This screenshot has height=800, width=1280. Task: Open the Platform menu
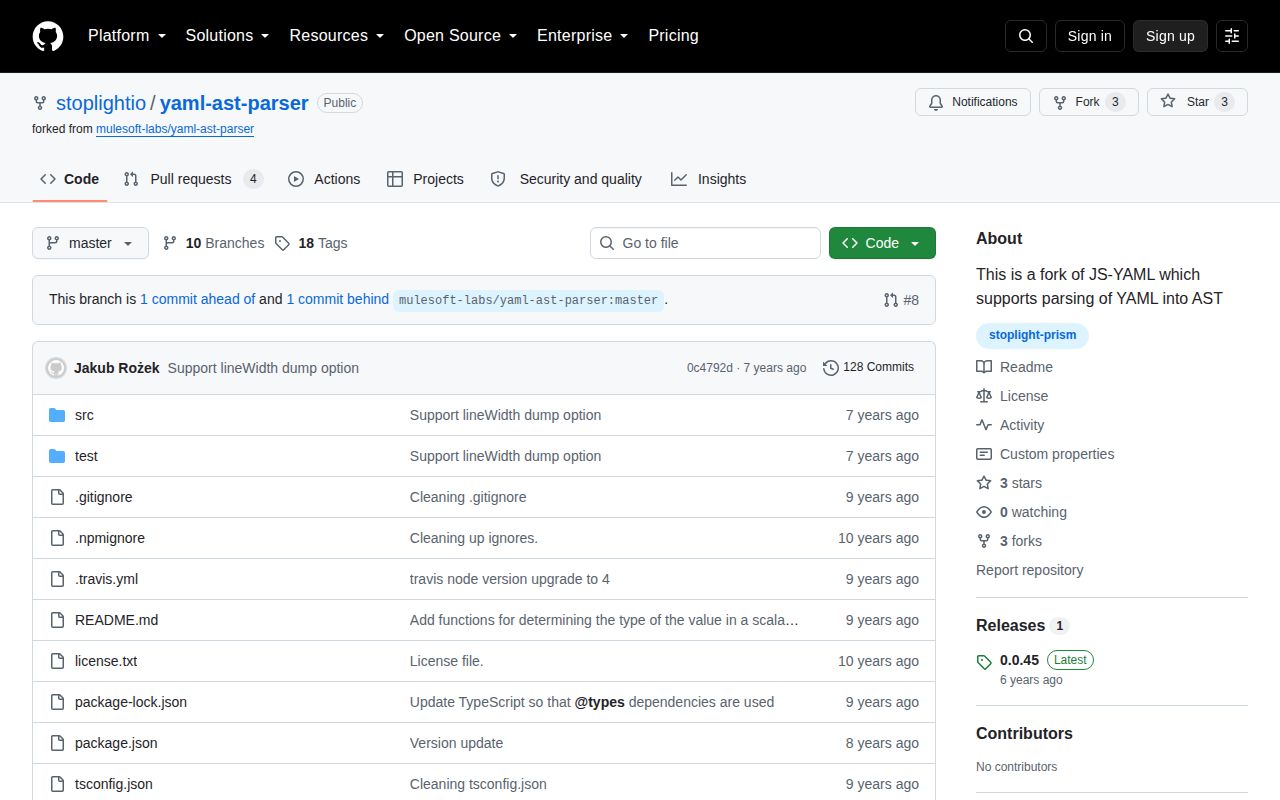(128, 36)
